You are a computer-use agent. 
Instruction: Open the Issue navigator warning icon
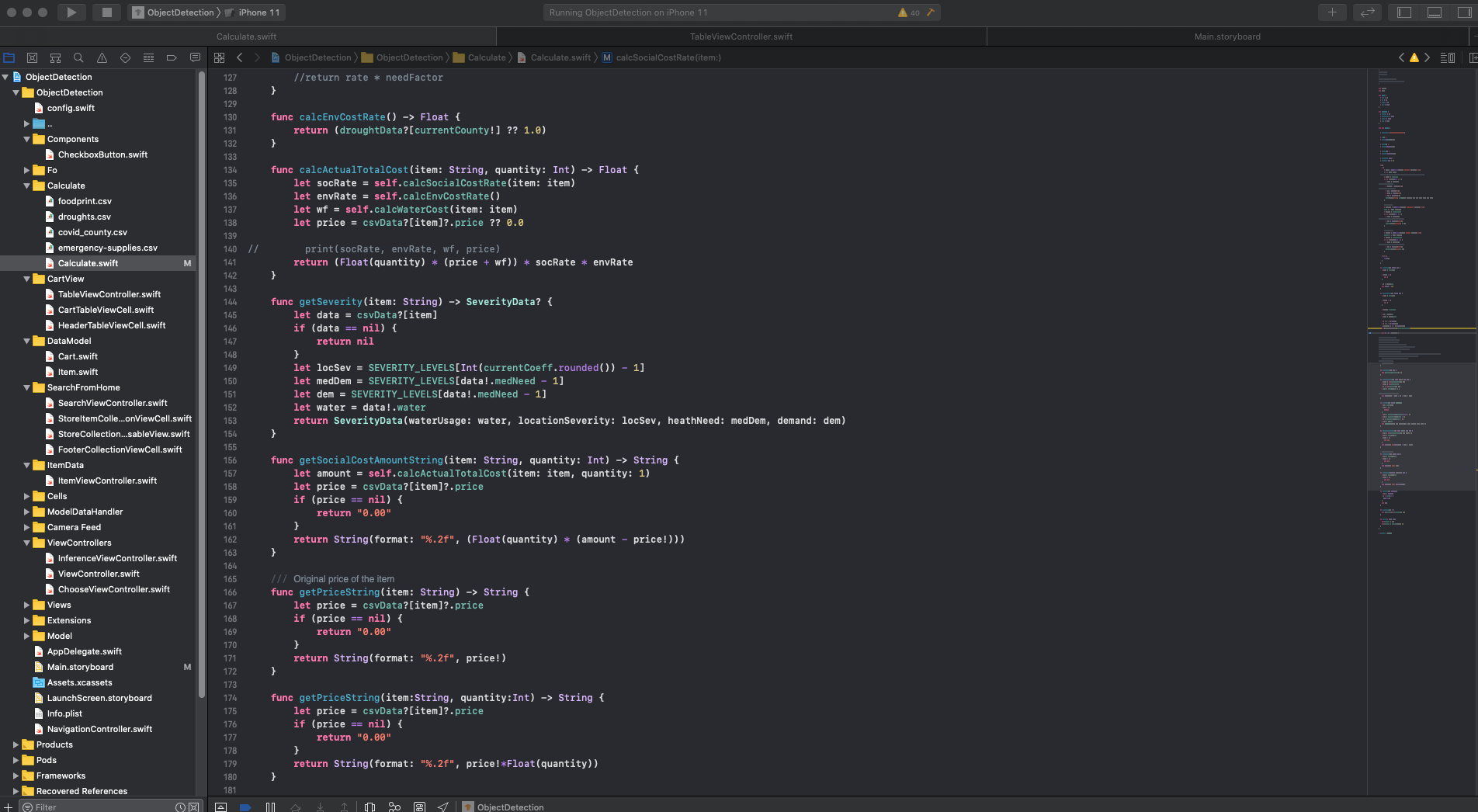[x=102, y=57]
